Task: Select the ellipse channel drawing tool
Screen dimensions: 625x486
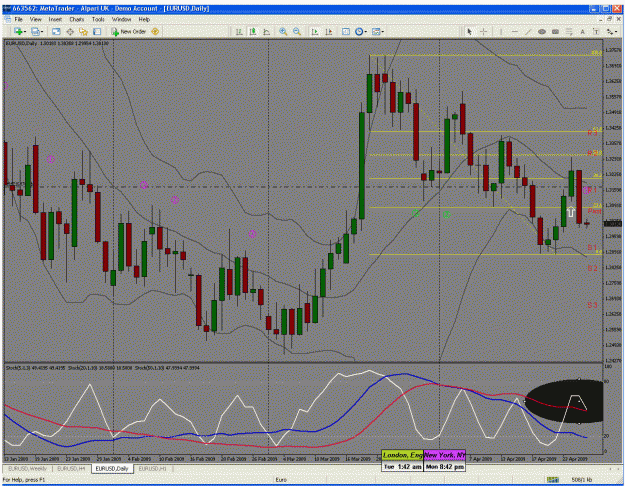Action: (x=542, y=31)
